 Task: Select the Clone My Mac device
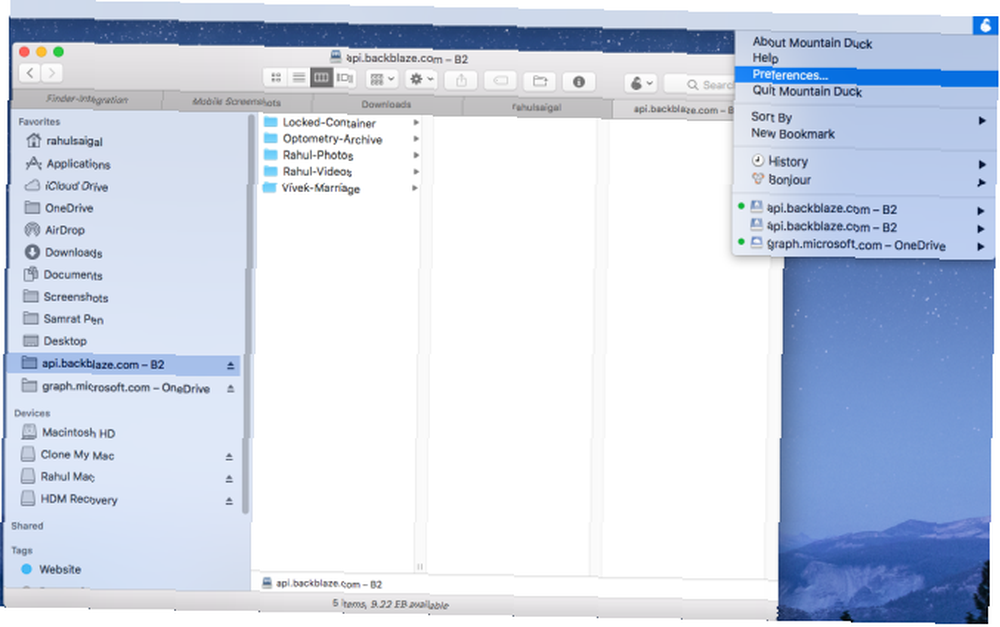67,455
